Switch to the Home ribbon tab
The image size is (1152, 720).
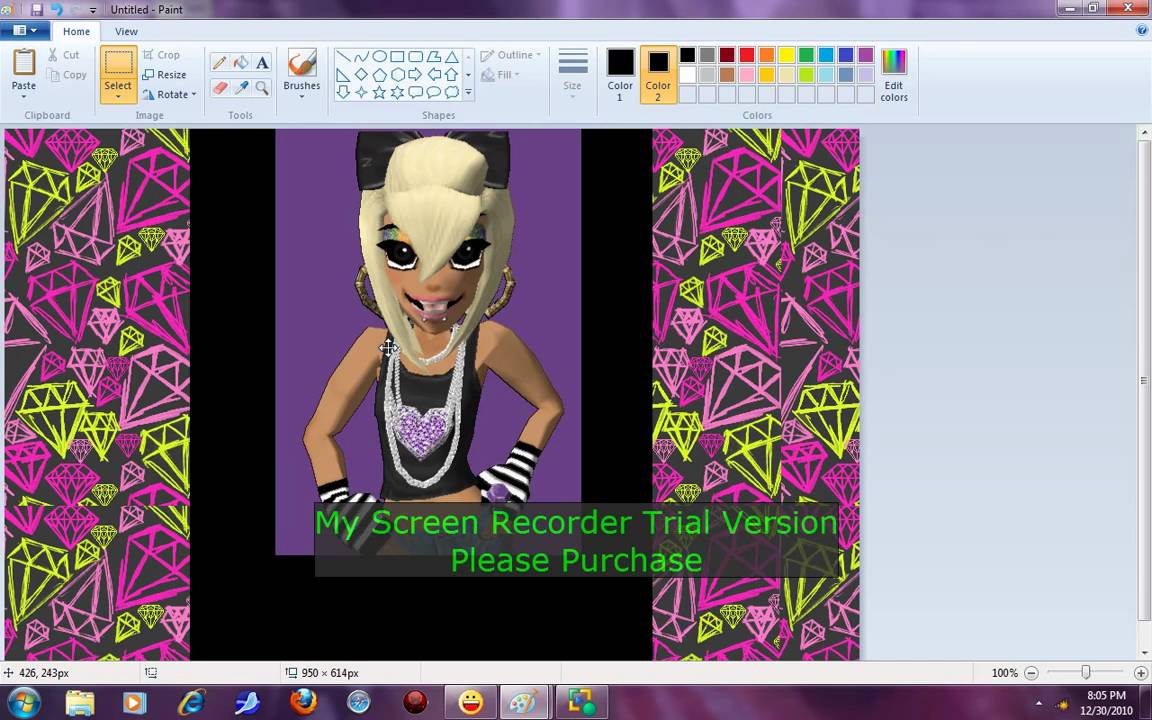[x=76, y=32]
